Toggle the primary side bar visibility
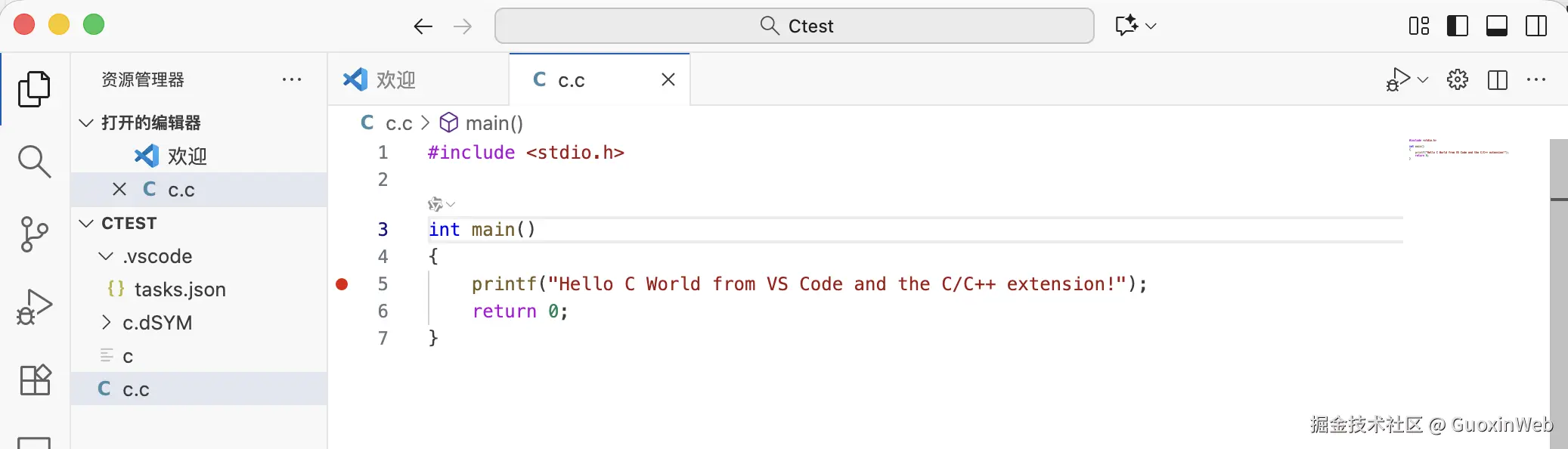 coord(1457,26)
